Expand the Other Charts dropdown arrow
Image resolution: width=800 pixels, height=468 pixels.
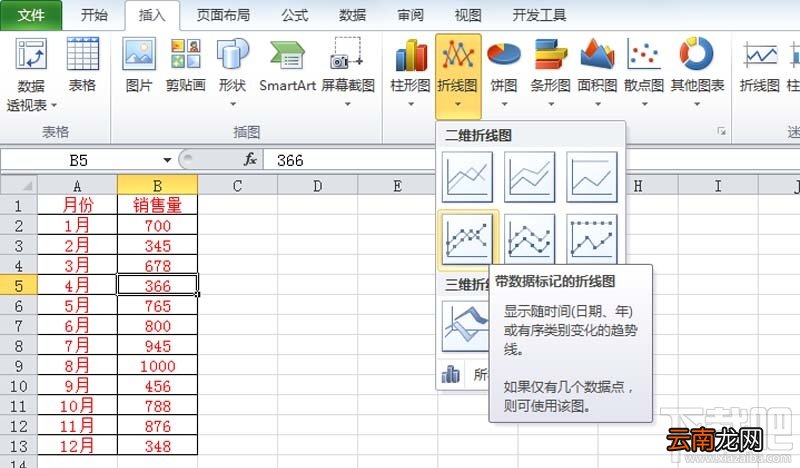pos(697,104)
